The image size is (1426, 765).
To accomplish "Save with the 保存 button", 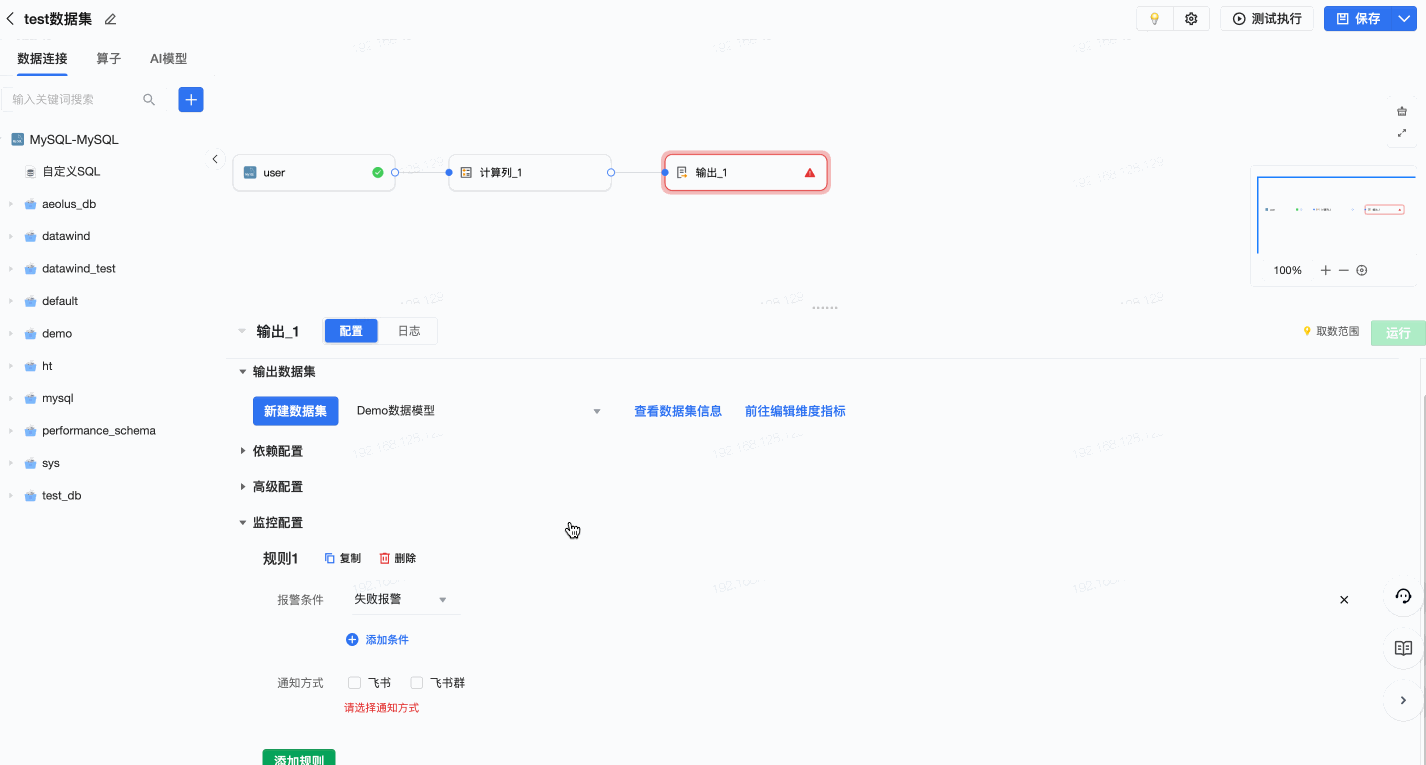I will point(1358,19).
